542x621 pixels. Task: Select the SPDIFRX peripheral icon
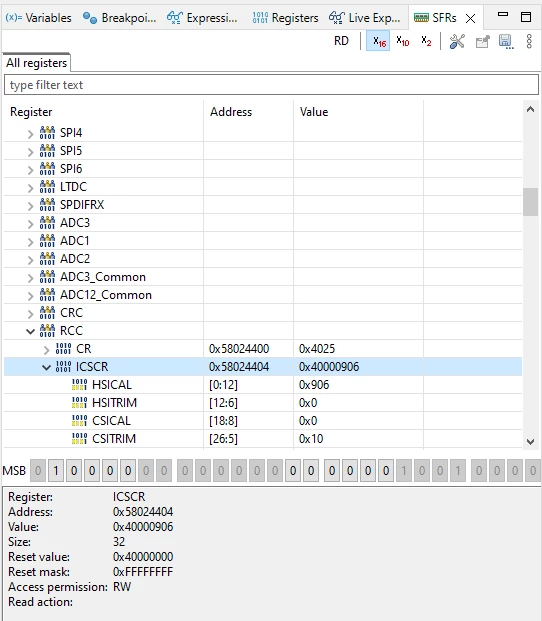click(x=47, y=205)
